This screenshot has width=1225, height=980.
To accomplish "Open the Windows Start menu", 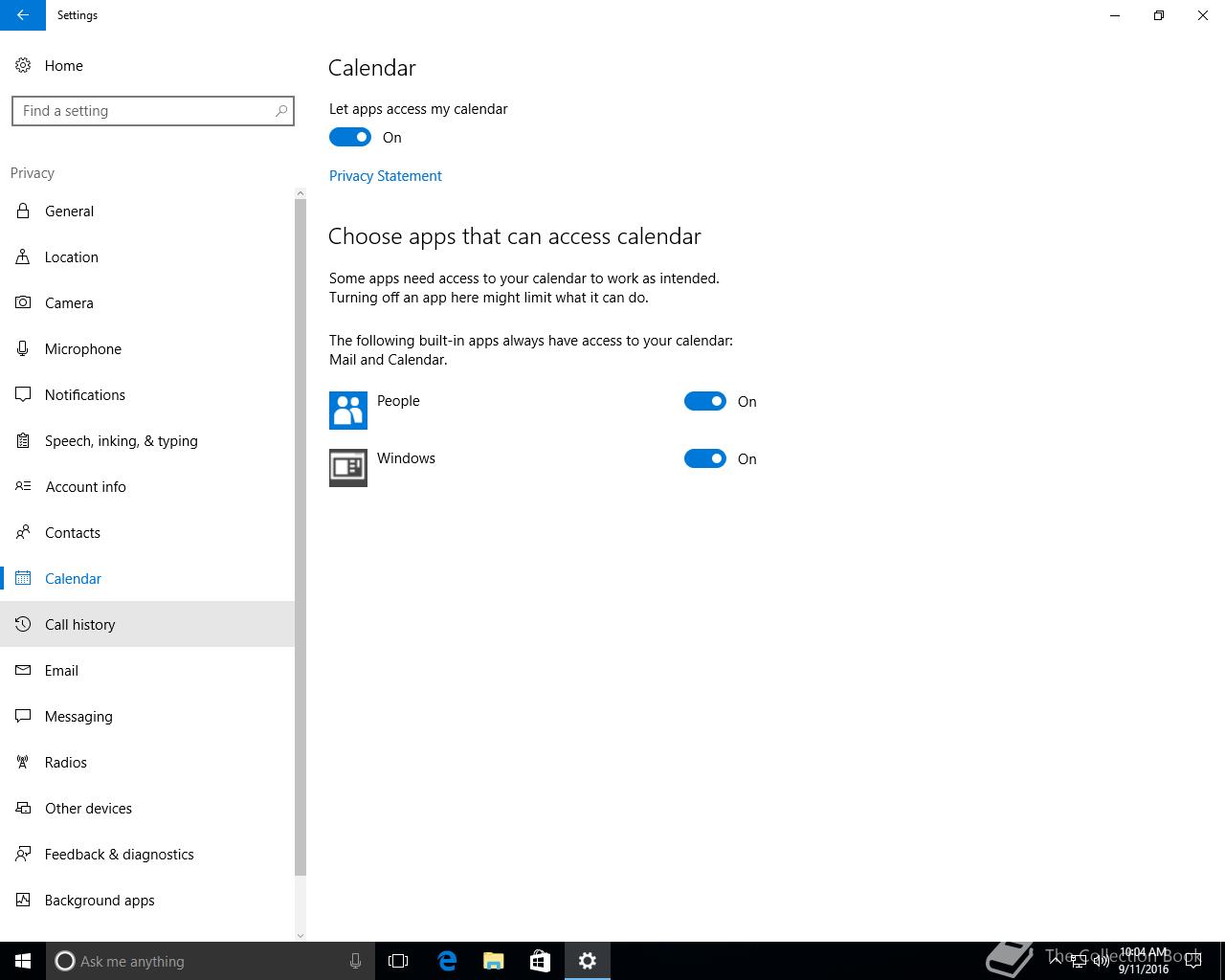I will point(23,961).
